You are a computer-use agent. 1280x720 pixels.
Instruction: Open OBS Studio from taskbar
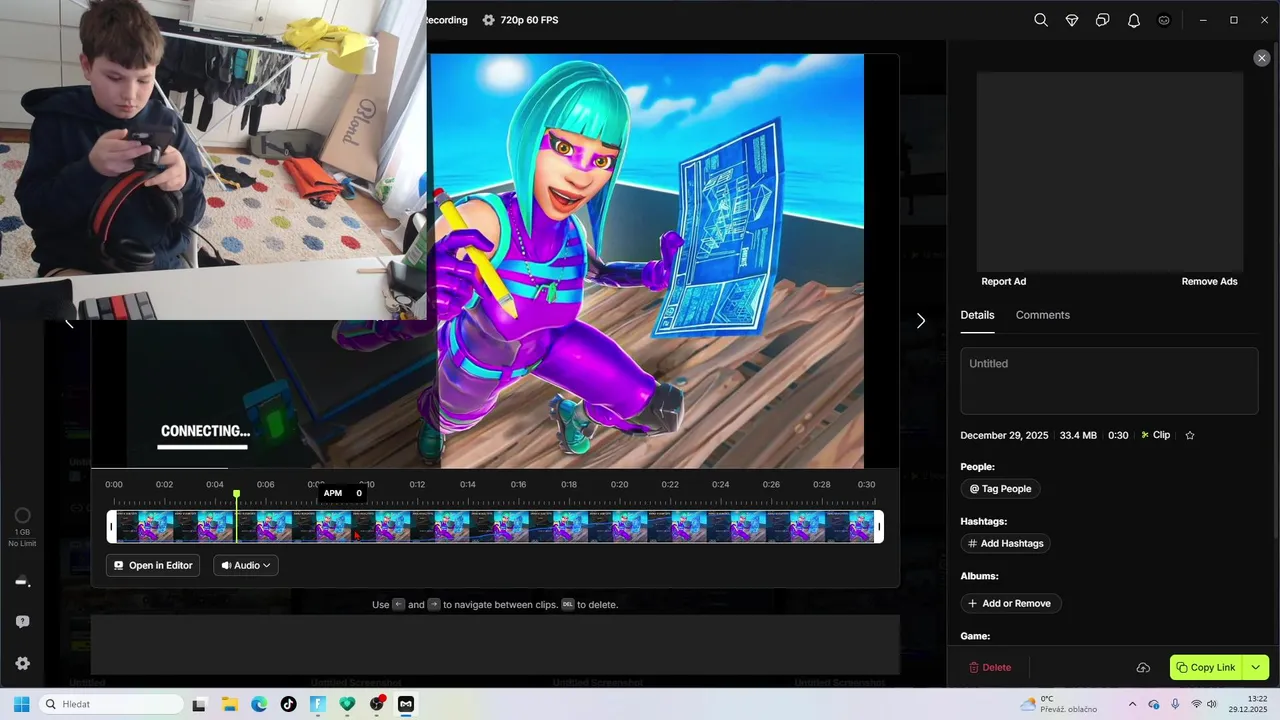tap(377, 704)
